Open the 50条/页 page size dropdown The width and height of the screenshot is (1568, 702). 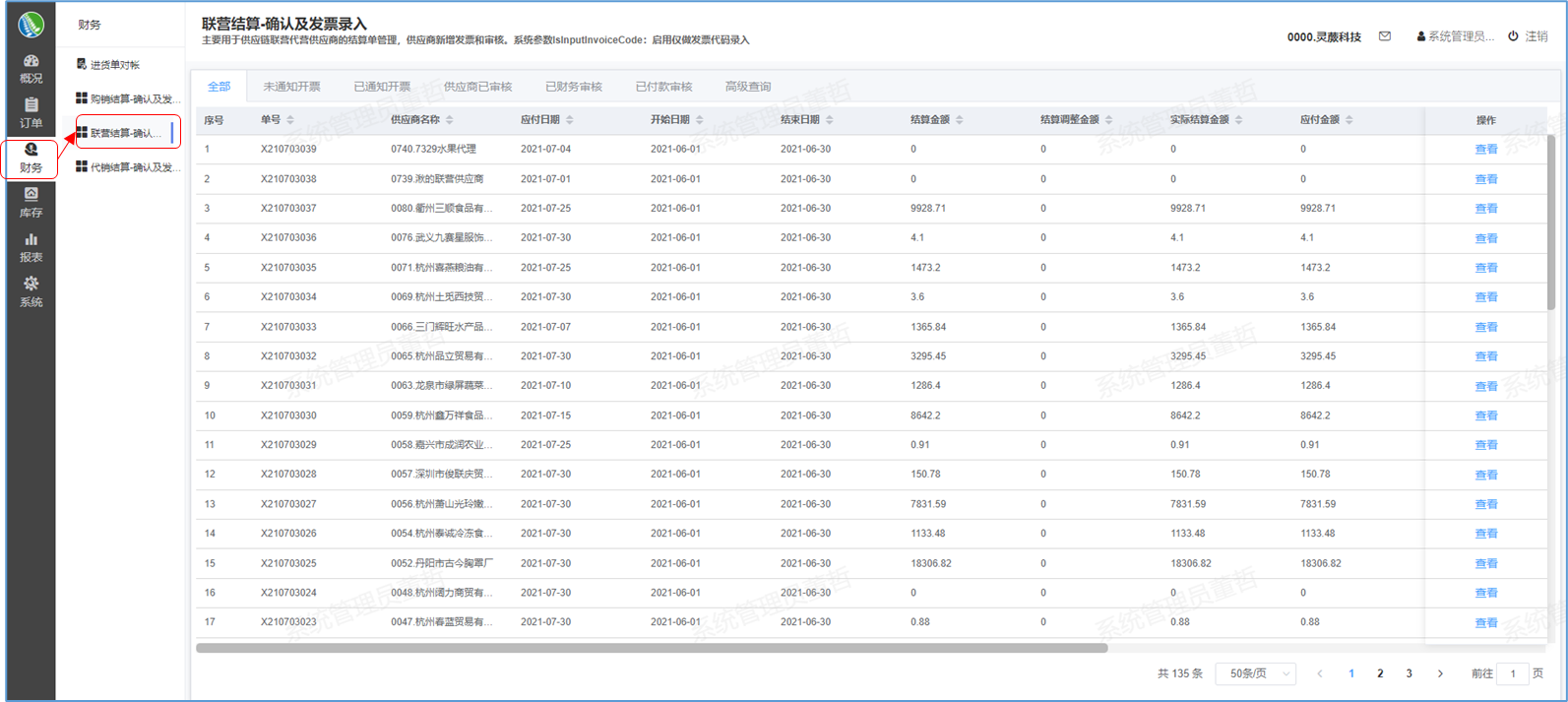tap(1256, 673)
